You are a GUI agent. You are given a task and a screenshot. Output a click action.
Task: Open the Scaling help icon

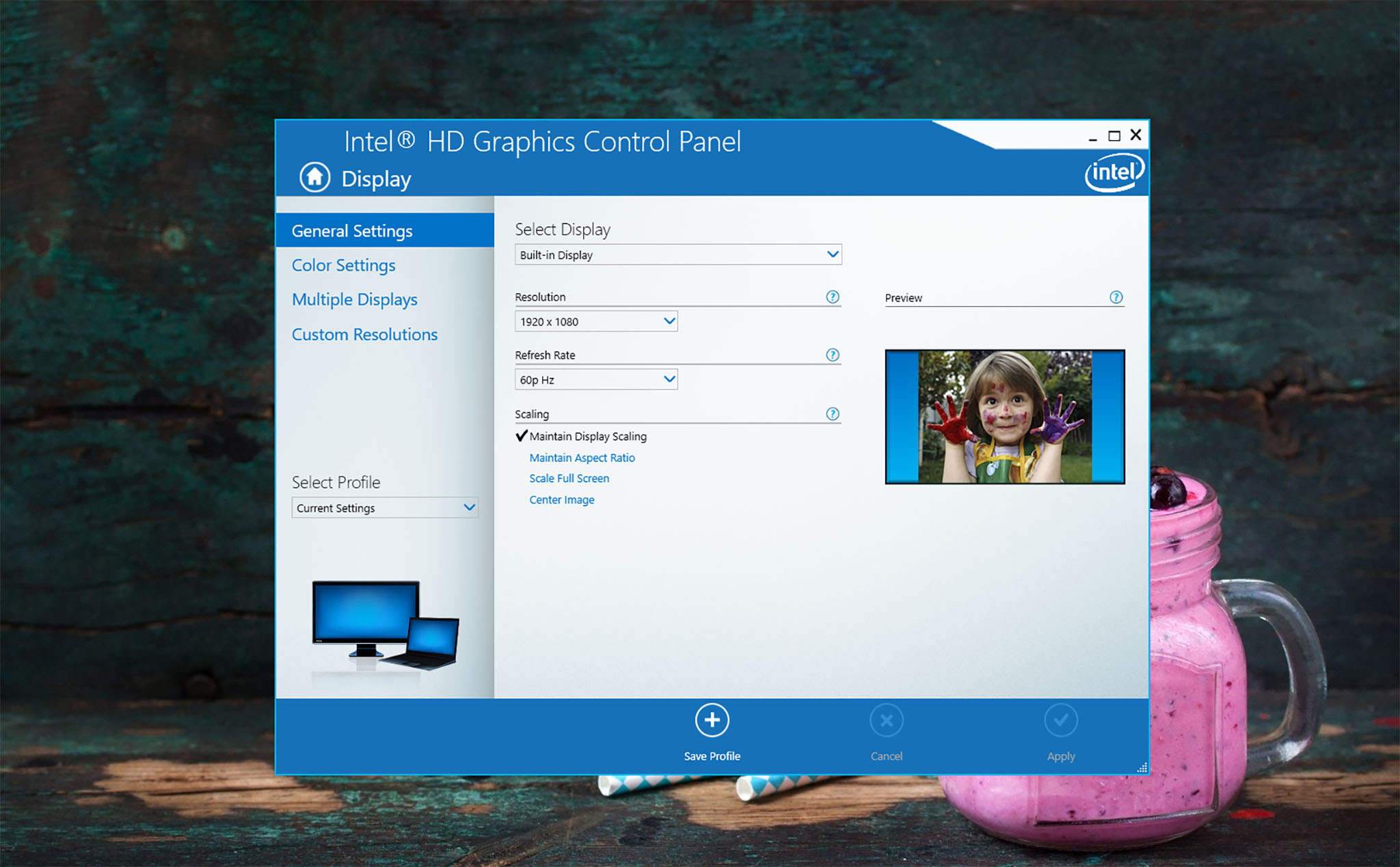(x=832, y=413)
